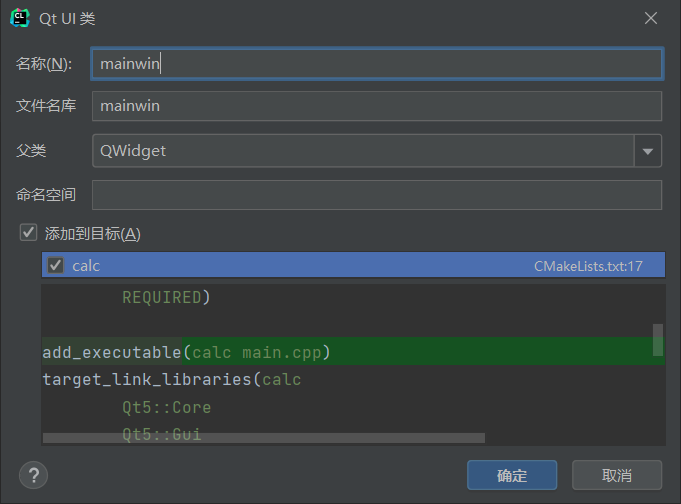
Task: Click the empty 命名空间 input field
Action: [377, 195]
